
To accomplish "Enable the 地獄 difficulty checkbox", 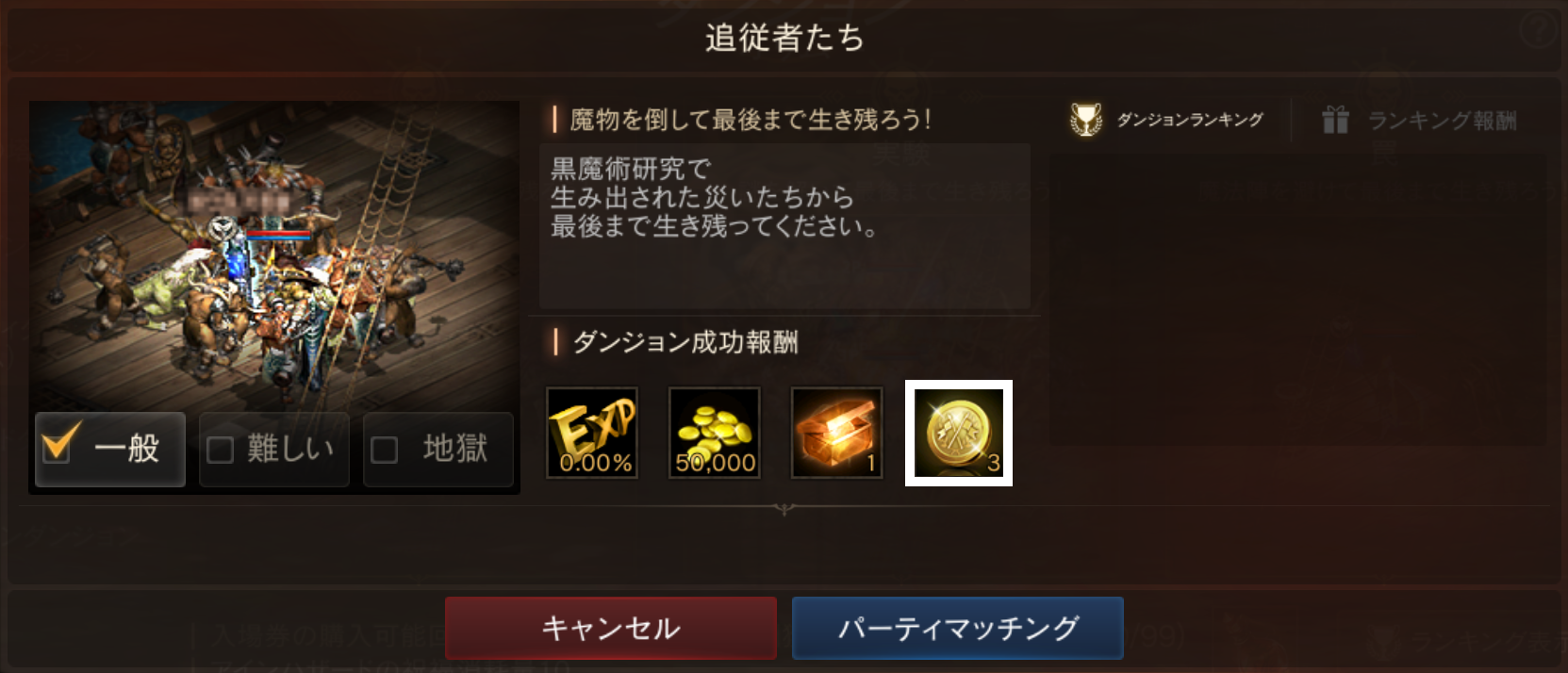I will pyautogui.click(x=384, y=450).
